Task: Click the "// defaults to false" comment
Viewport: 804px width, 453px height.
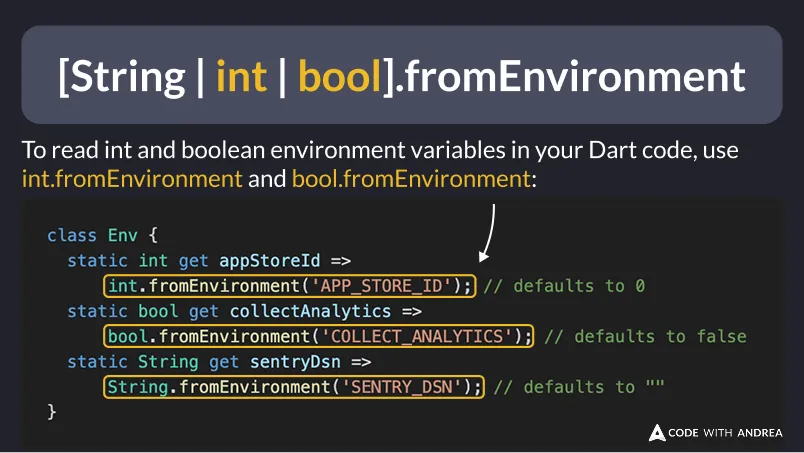Action: click(x=646, y=337)
